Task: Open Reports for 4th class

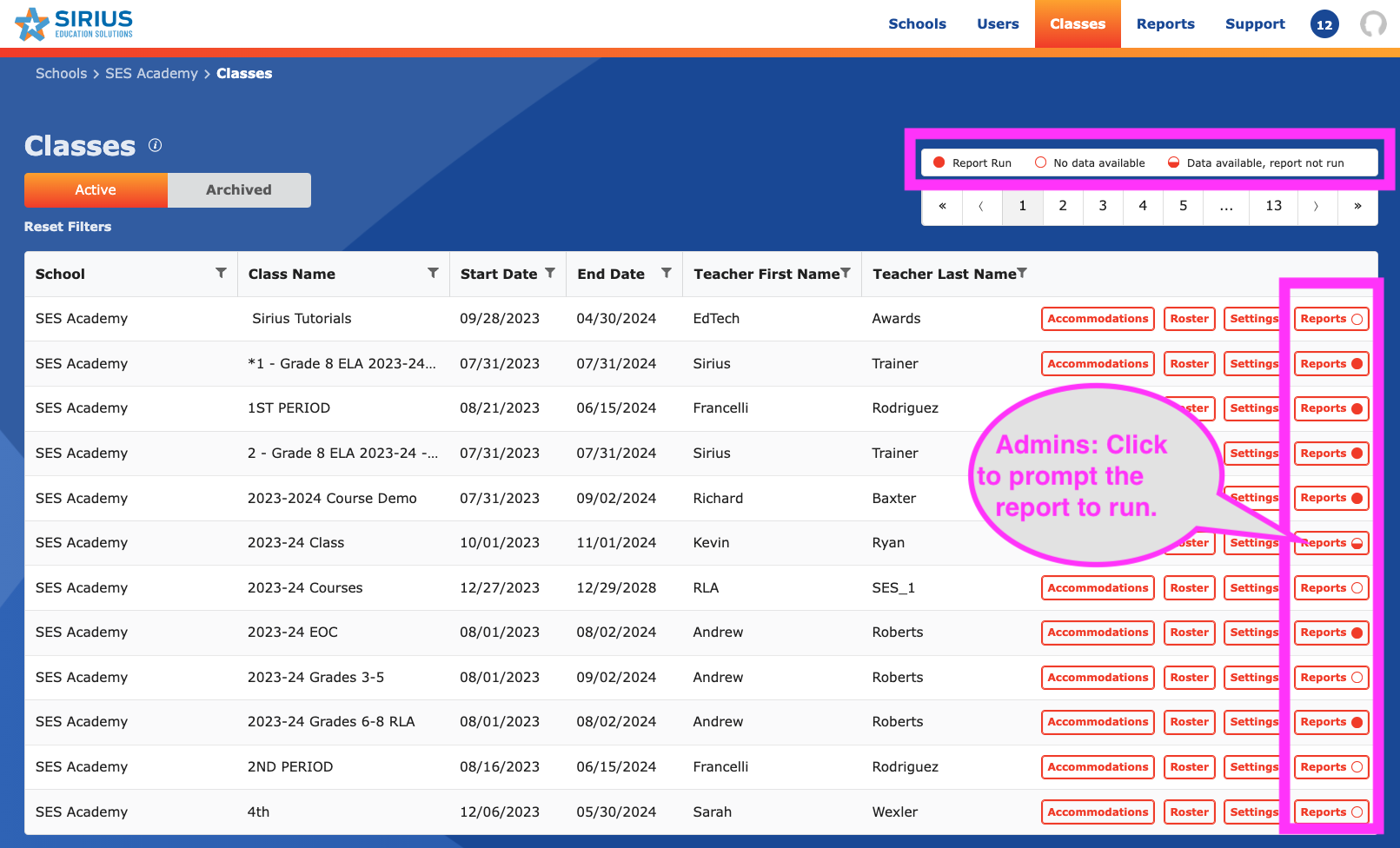Action: [x=1331, y=812]
